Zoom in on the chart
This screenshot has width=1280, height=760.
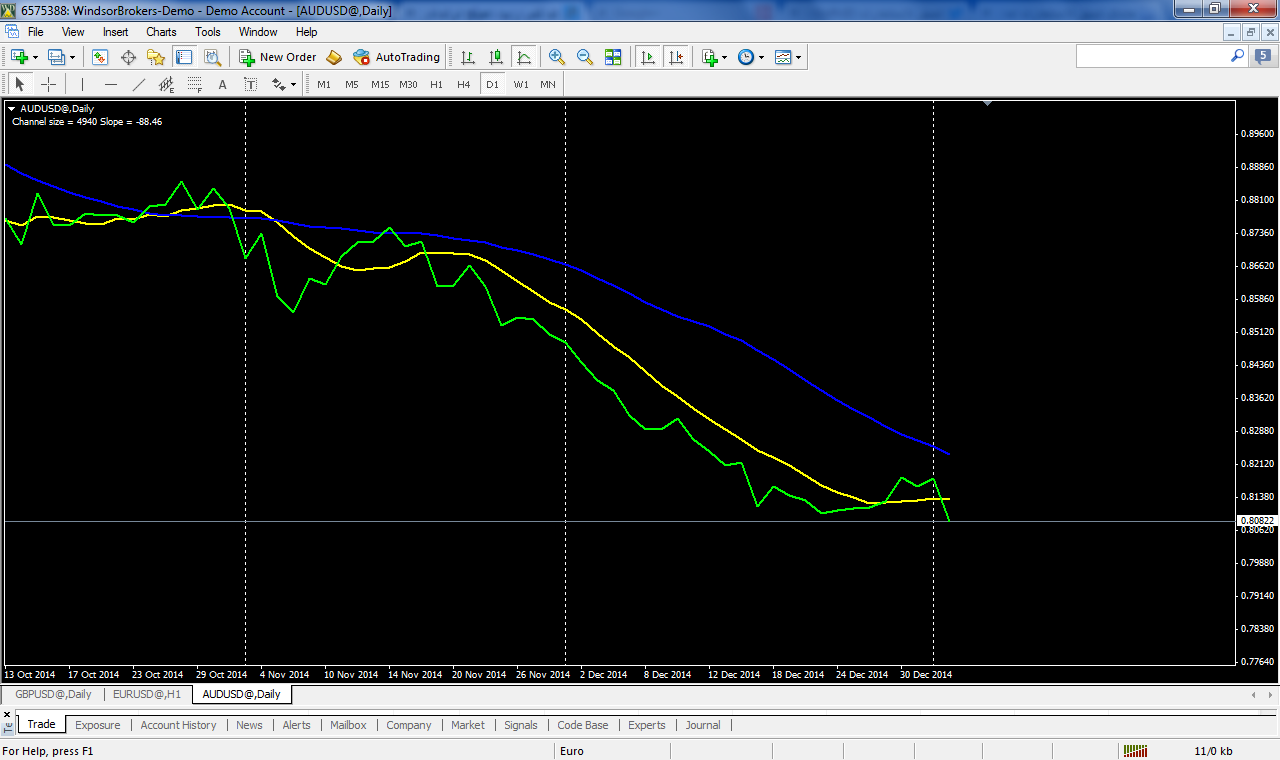pos(557,57)
